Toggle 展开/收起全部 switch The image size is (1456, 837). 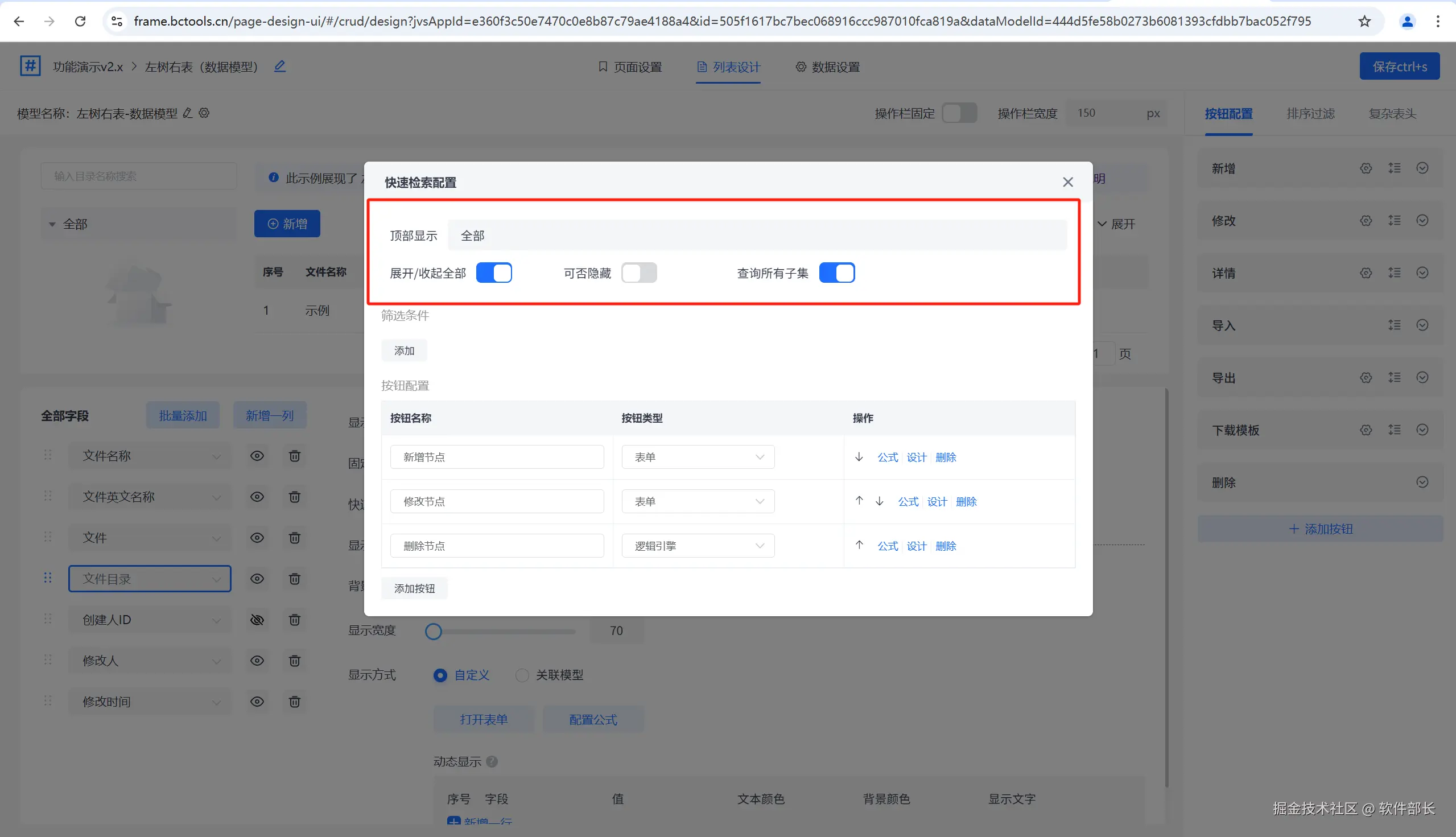[494, 273]
